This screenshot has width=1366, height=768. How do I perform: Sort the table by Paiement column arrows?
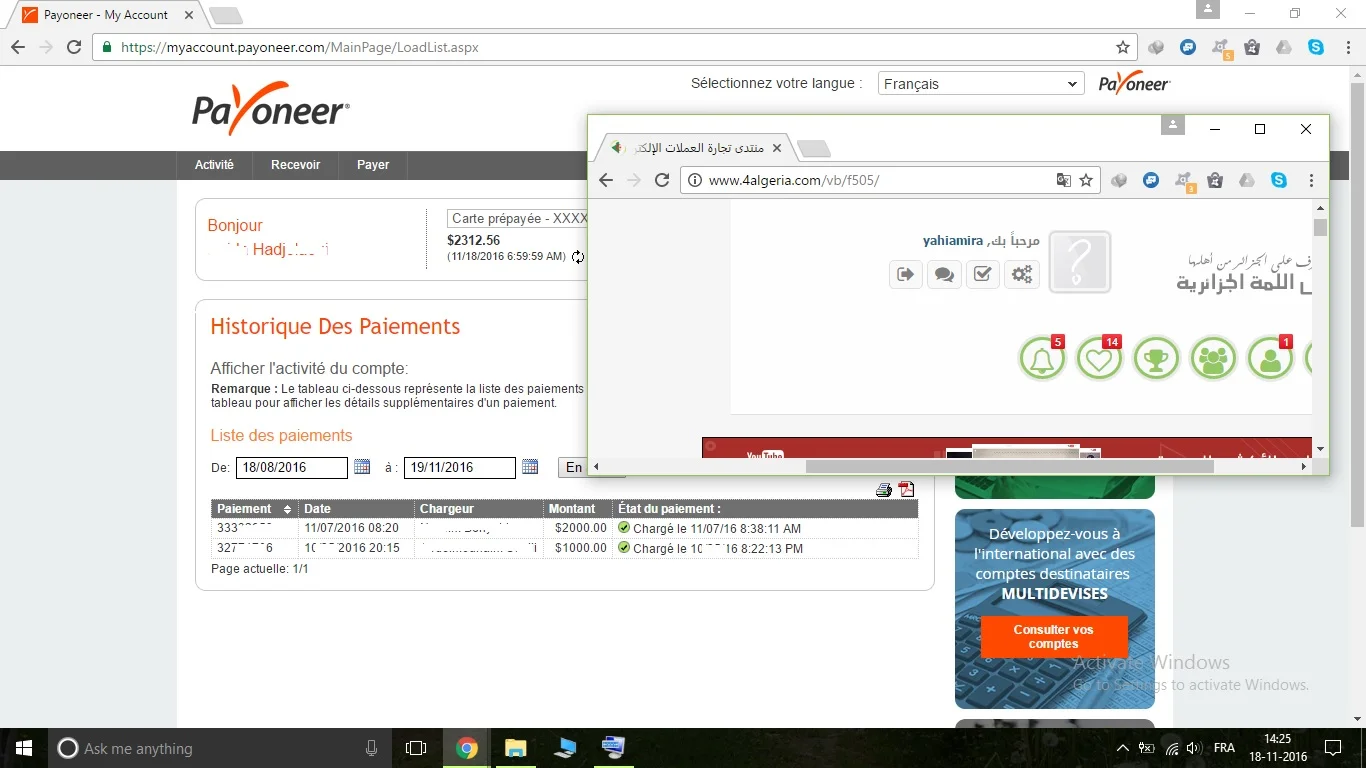point(288,509)
